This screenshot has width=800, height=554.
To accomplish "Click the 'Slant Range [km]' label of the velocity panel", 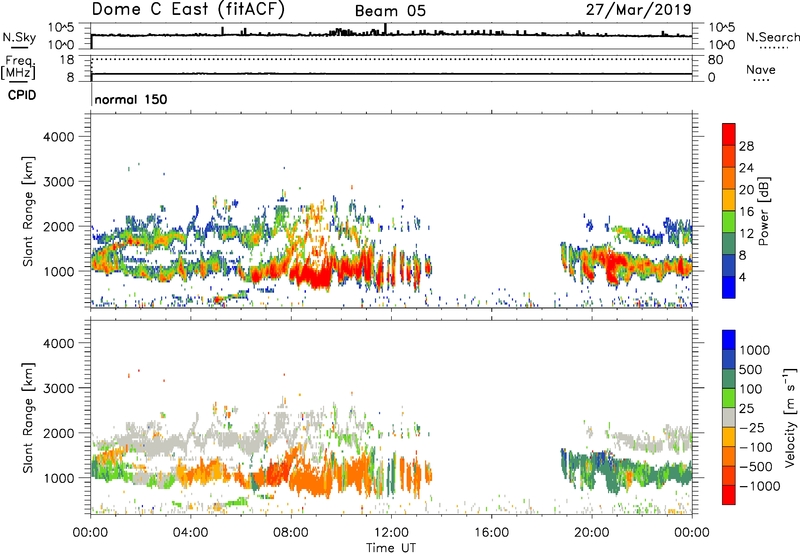I will 28,418.
